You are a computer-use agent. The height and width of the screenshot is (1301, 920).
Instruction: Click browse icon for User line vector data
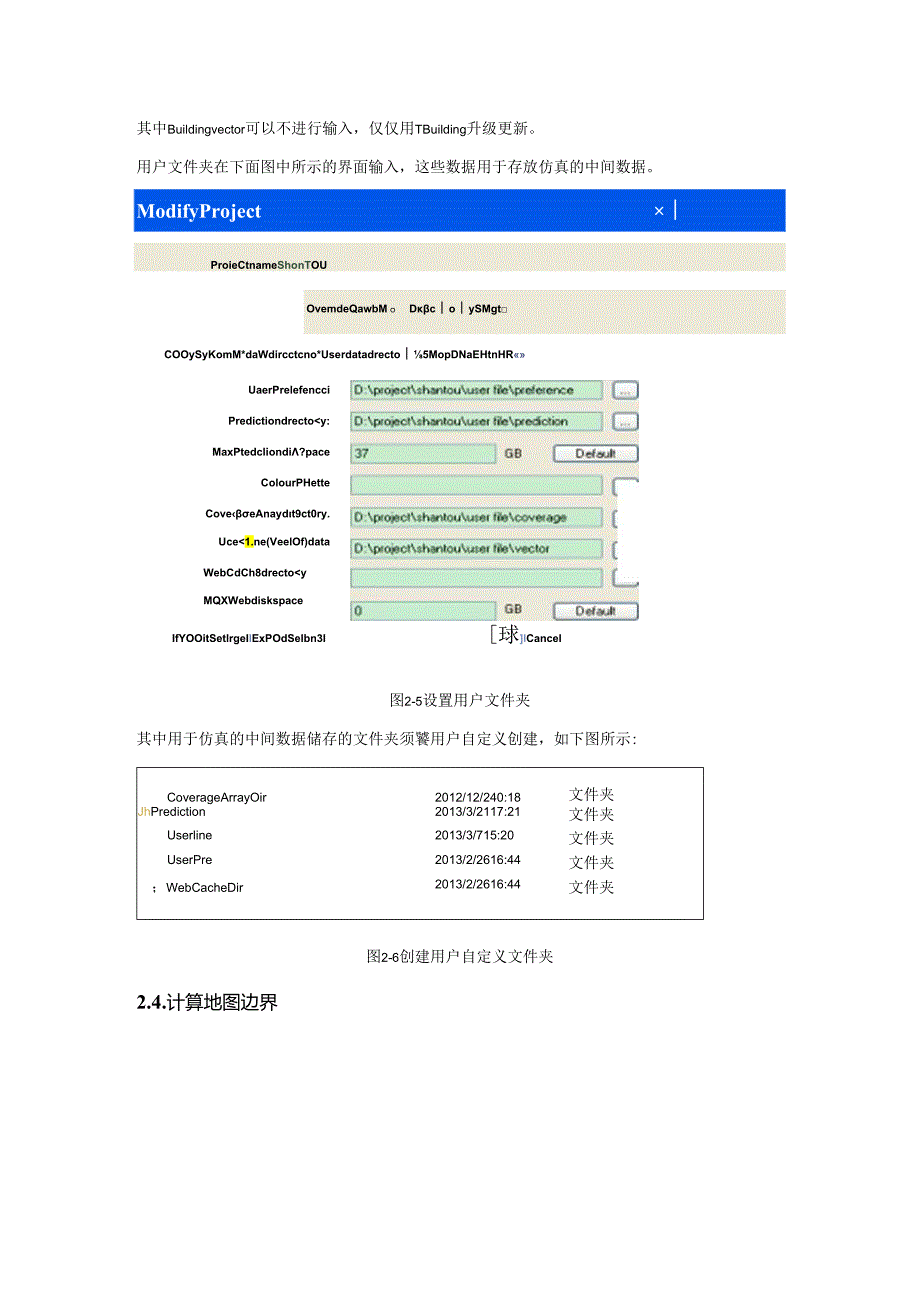[x=624, y=548]
